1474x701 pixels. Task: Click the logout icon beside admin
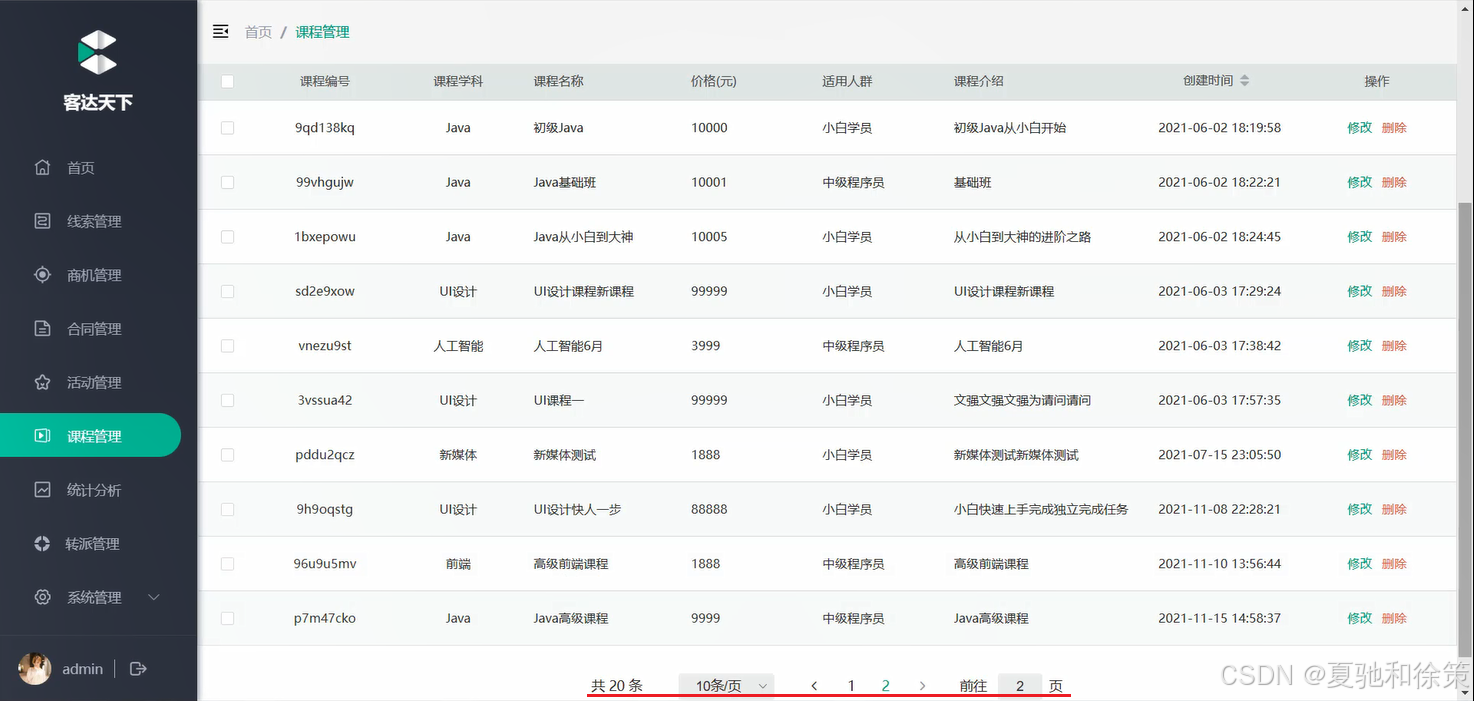pyautogui.click(x=138, y=669)
